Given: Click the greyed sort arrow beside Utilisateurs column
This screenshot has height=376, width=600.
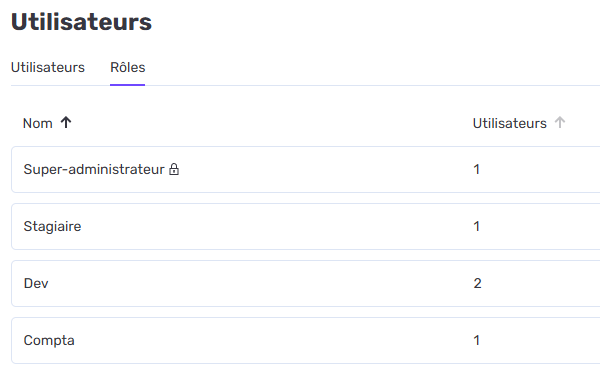Looking at the screenshot, I should coord(560,123).
